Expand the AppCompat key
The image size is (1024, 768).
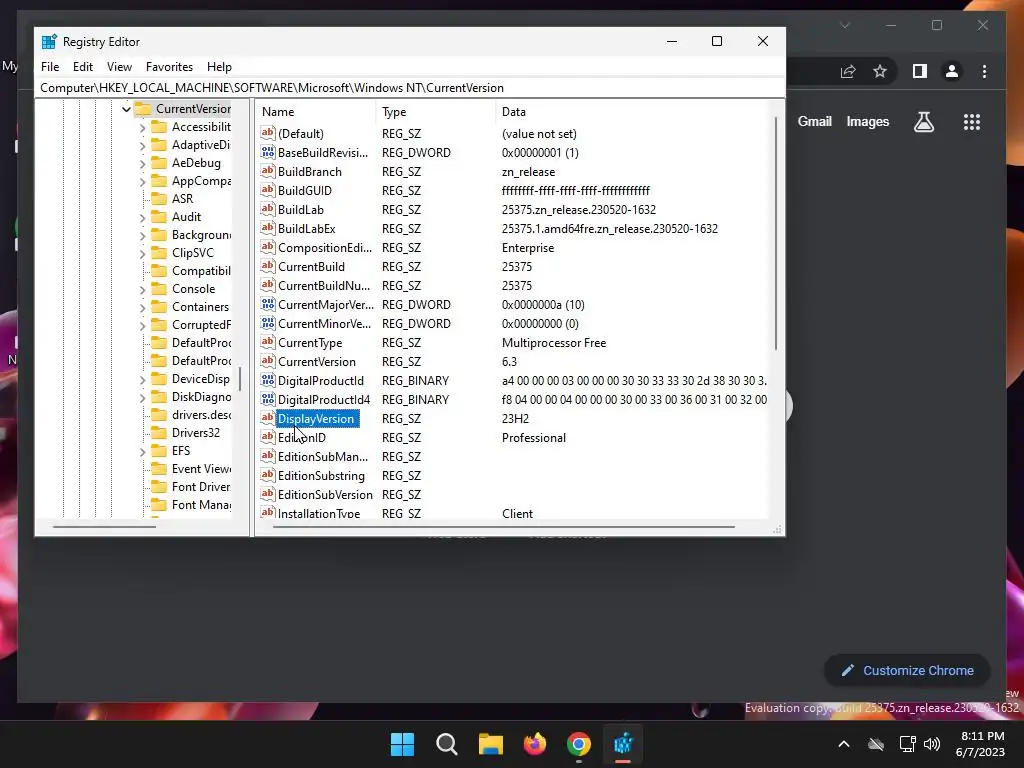click(x=142, y=181)
